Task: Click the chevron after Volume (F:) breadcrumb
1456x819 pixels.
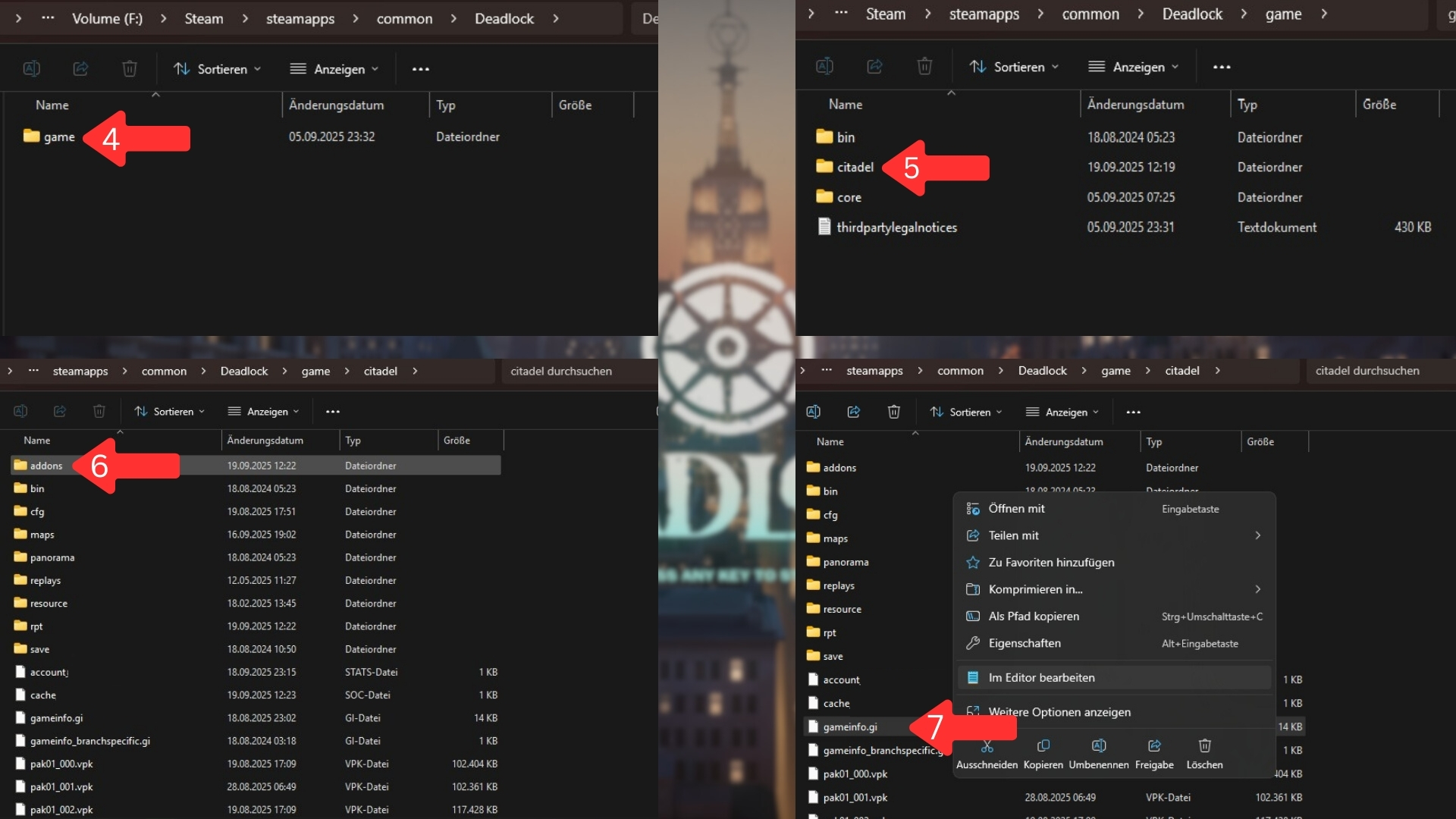Action: [x=163, y=19]
